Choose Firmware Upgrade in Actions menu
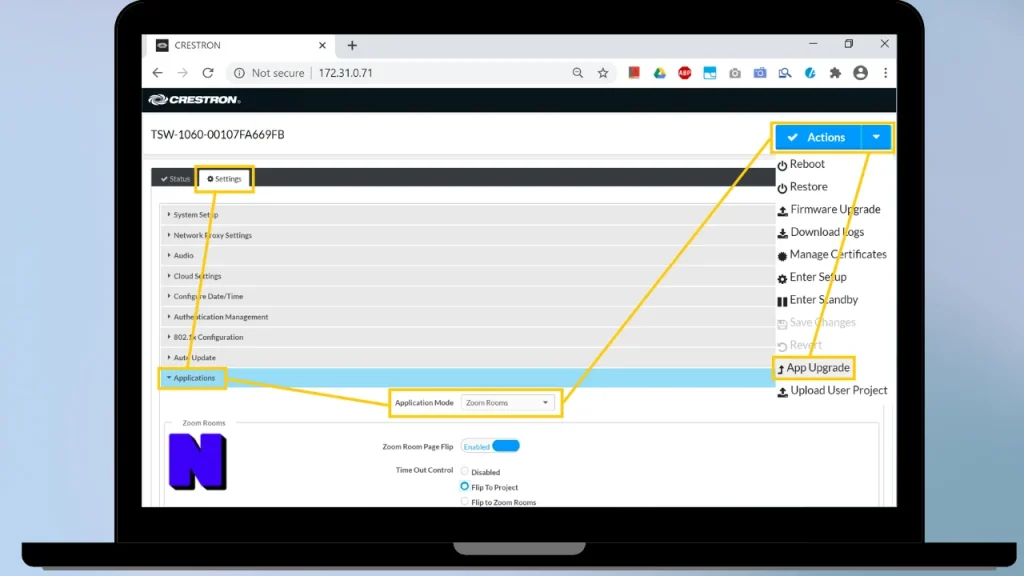This screenshot has width=1024, height=576. (829, 210)
